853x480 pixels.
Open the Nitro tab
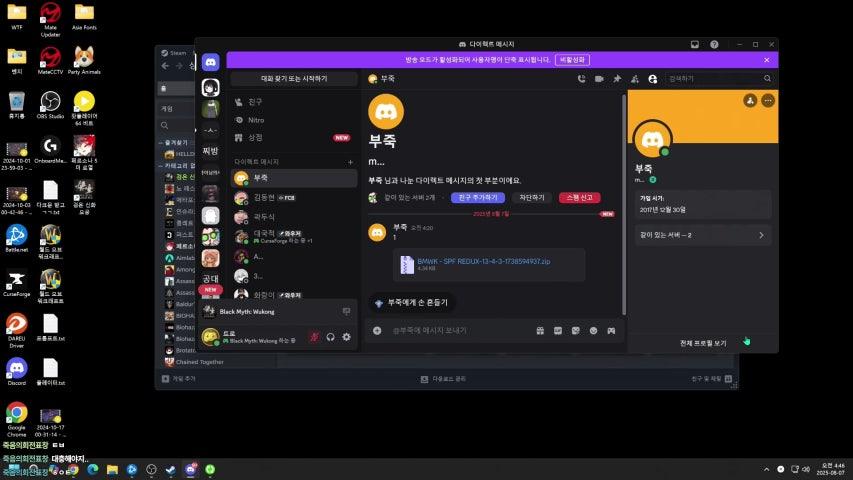tap(294, 120)
